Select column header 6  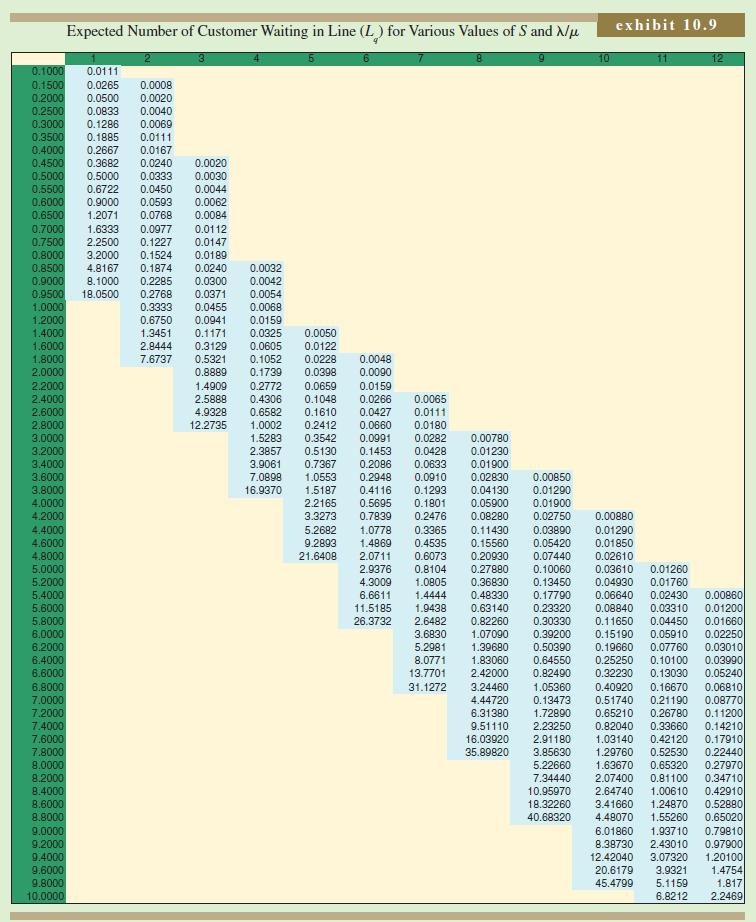click(x=366, y=58)
